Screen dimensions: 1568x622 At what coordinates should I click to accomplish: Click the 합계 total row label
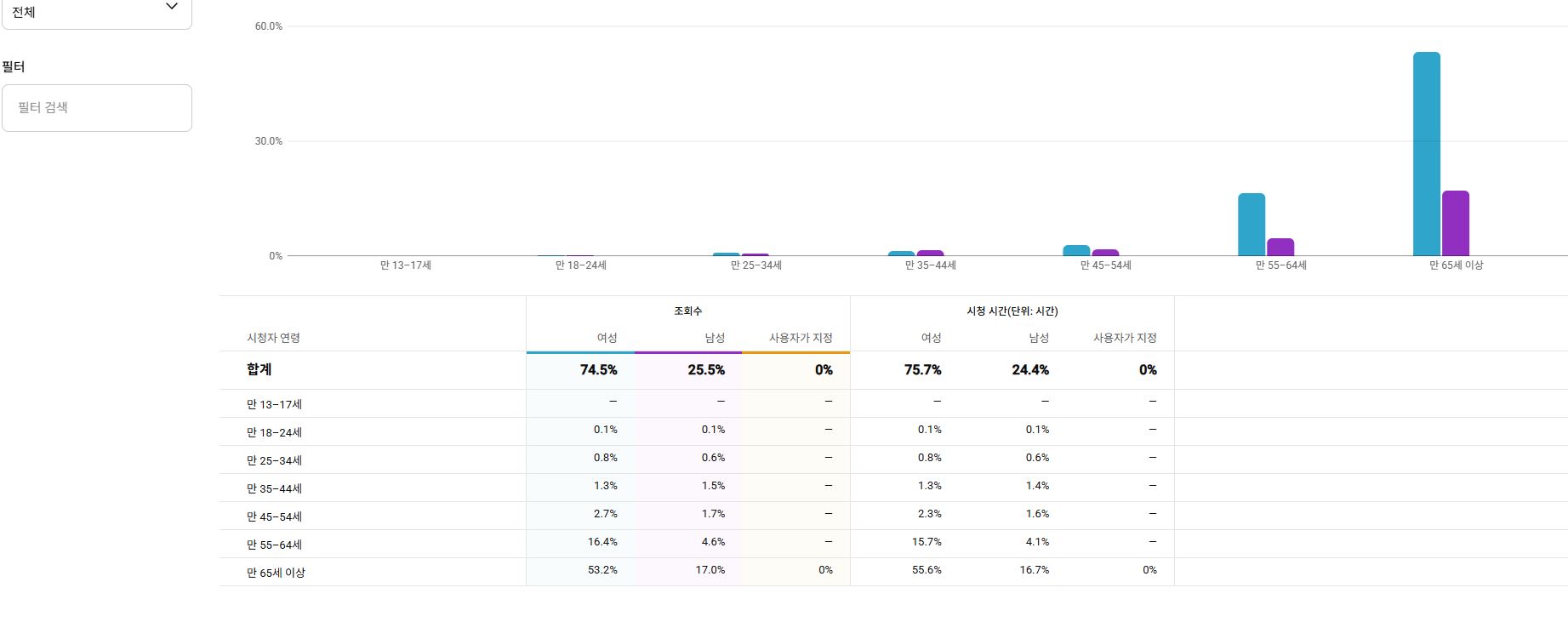[259, 369]
